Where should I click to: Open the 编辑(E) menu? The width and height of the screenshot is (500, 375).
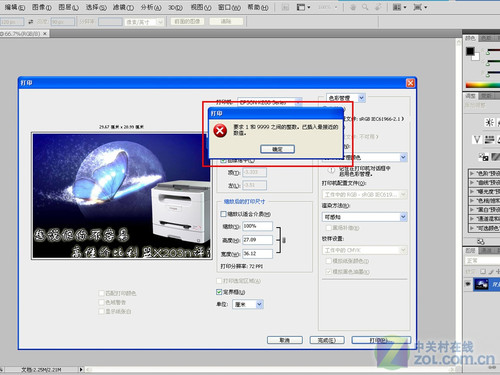click(x=15, y=7)
